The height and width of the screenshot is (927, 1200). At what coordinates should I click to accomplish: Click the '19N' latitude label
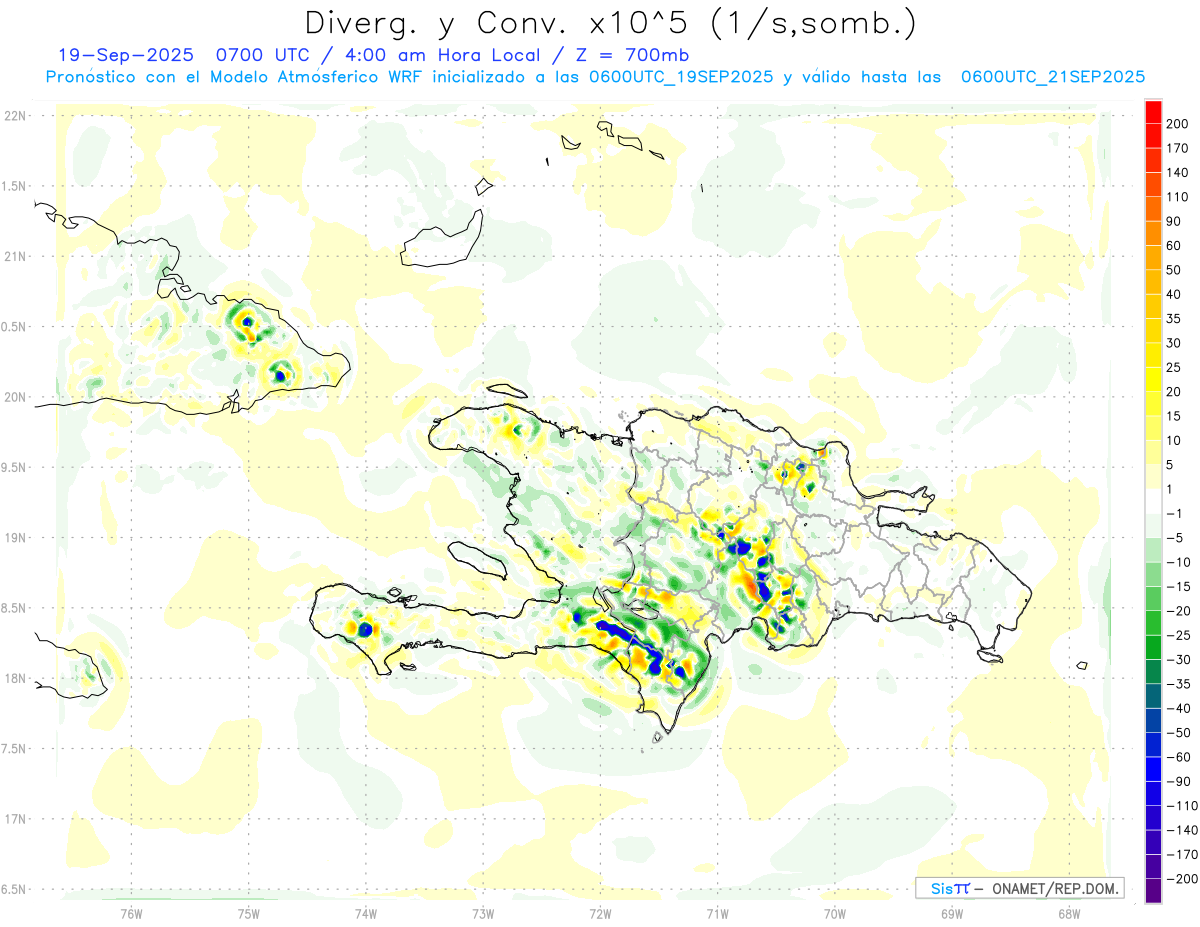(x=15, y=538)
